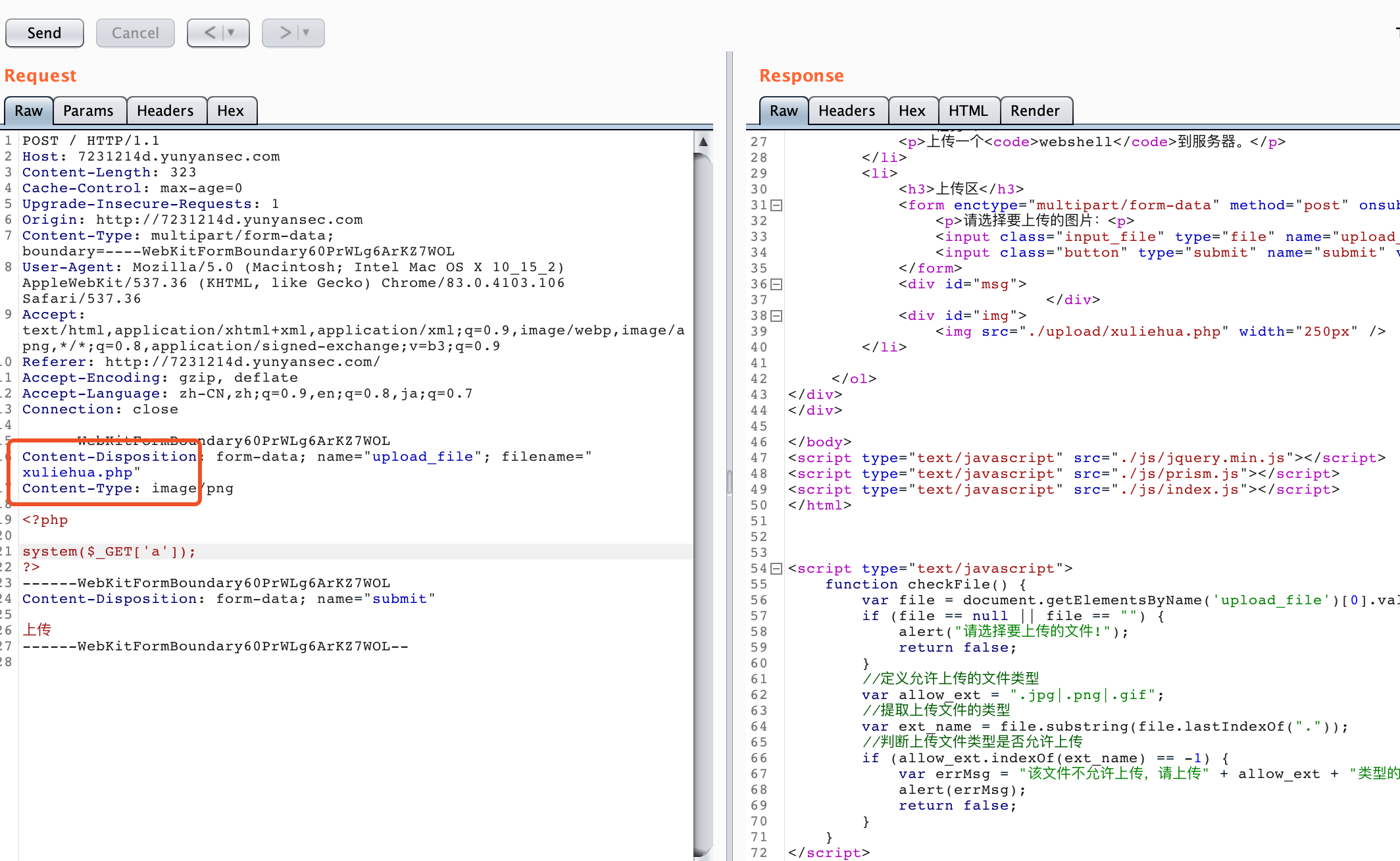This screenshot has width=1400, height=861.
Task: Click the allow_ext variable definition line
Action: pos(1013,695)
